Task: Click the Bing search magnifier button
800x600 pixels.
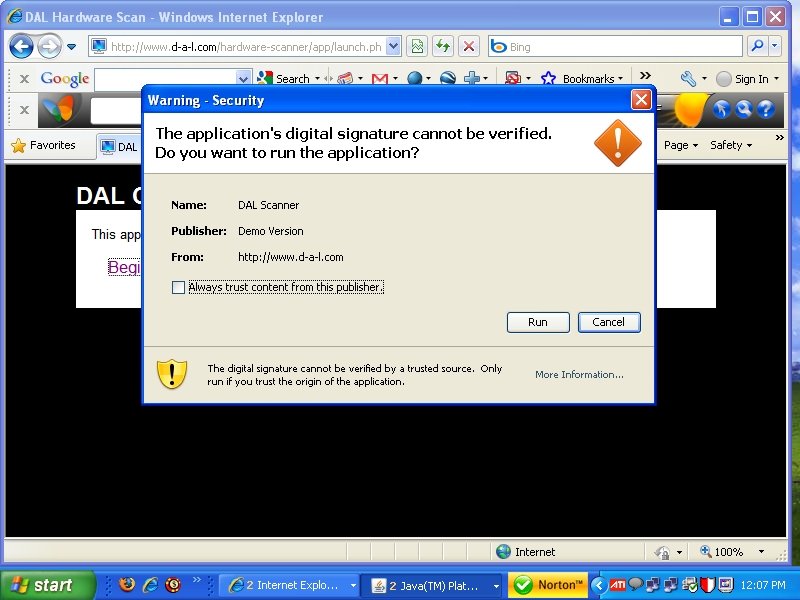Action: (758, 46)
